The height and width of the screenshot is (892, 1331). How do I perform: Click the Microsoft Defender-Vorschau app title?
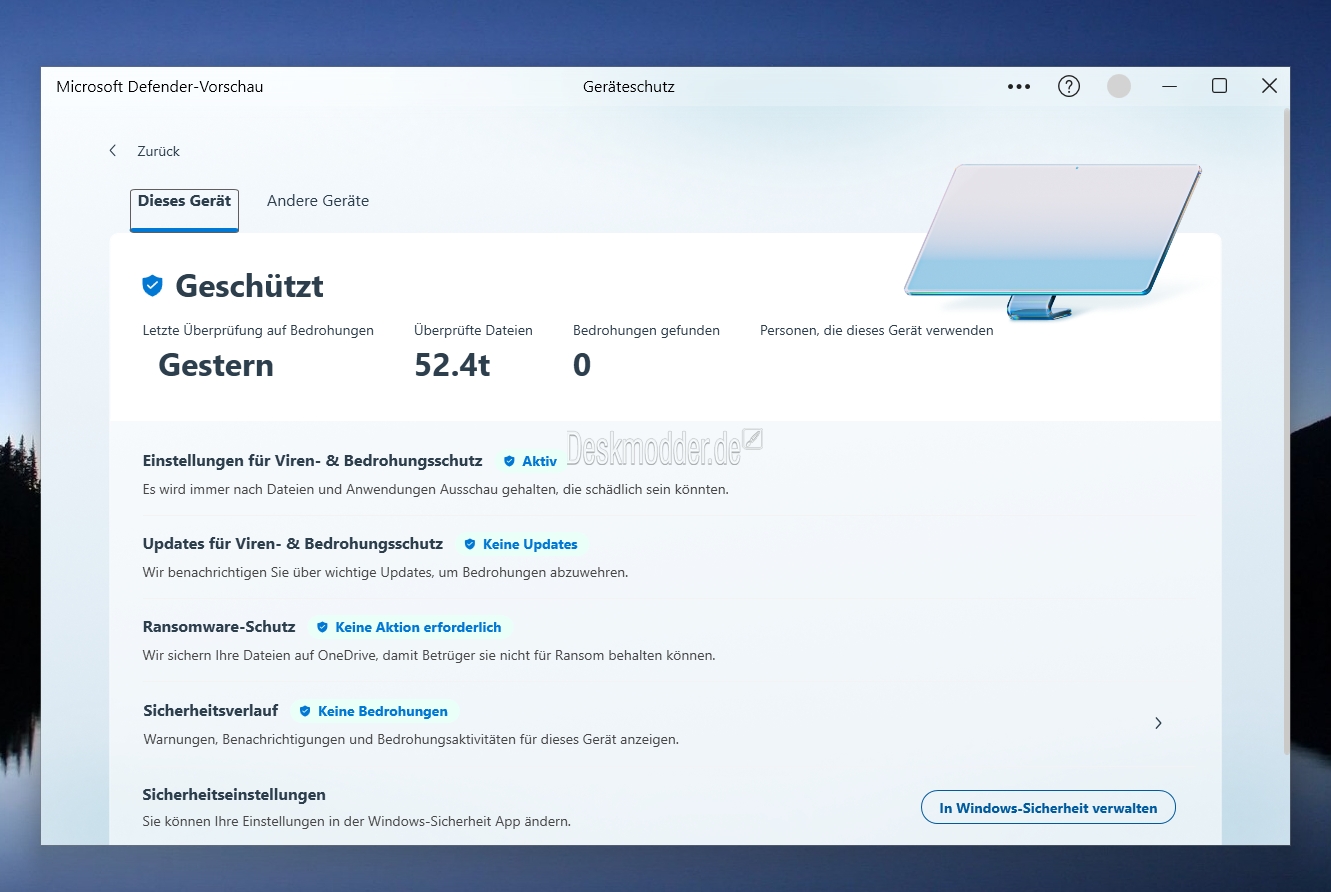point(160,87)
